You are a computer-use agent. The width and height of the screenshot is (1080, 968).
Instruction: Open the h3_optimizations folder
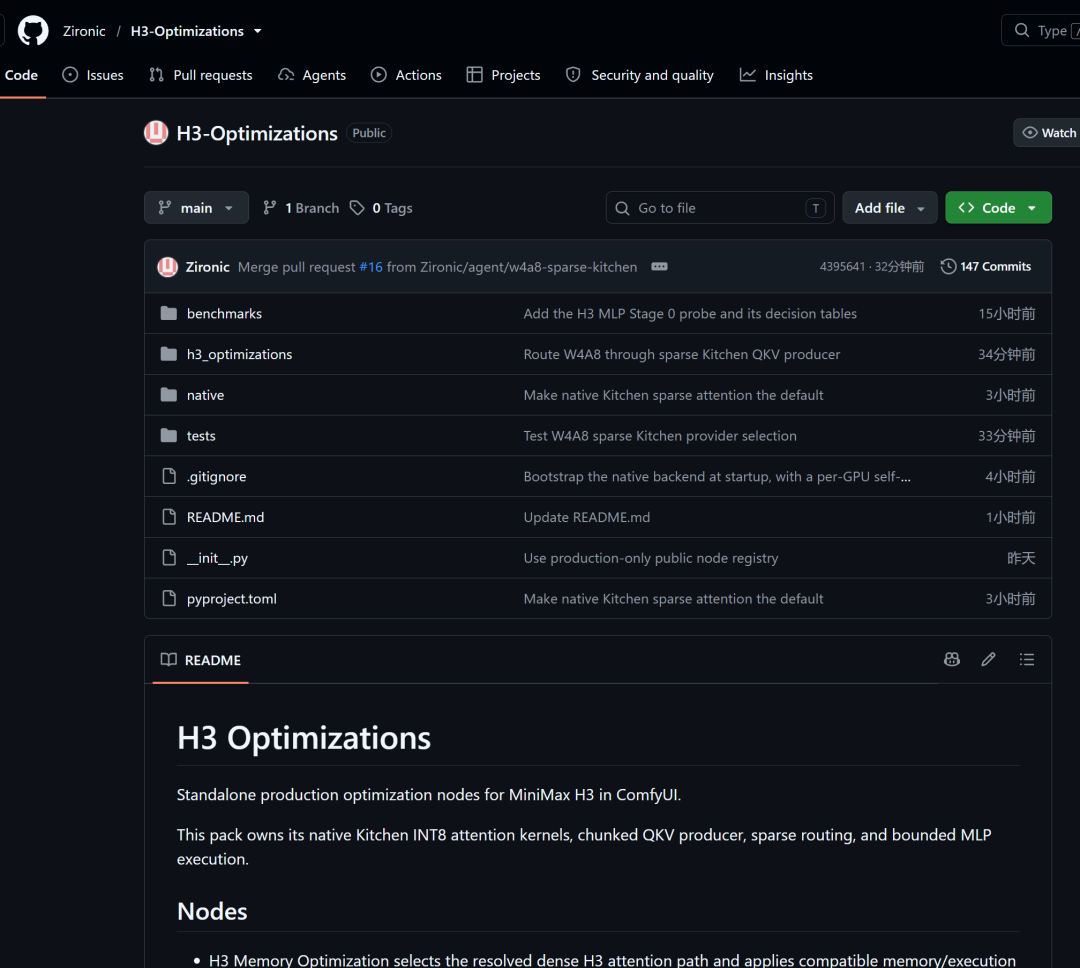pyautogui.click(x=239, y=354)
